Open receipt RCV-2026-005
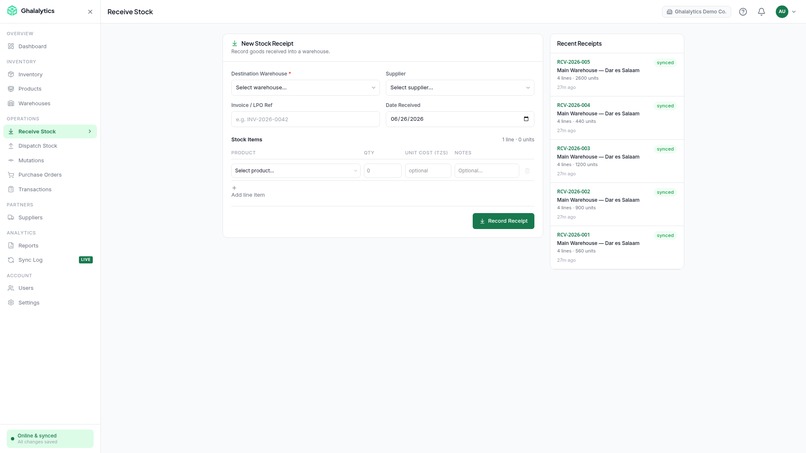Image resolution: width=806 pixels, height=453 pixels. point(617,75)
